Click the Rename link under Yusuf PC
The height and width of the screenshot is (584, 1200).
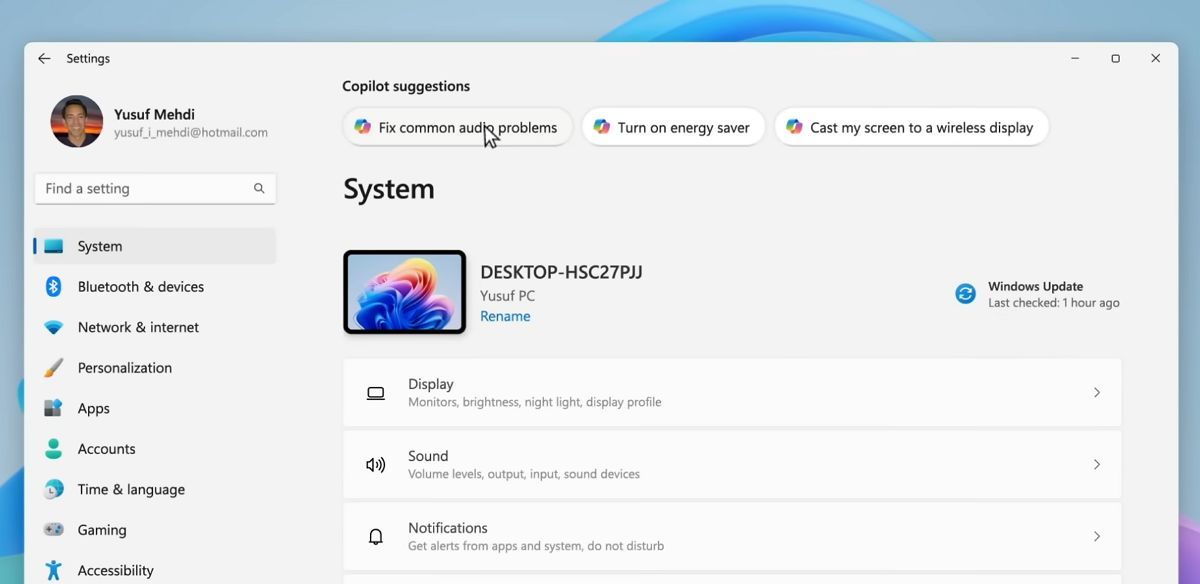click(505, 316)
